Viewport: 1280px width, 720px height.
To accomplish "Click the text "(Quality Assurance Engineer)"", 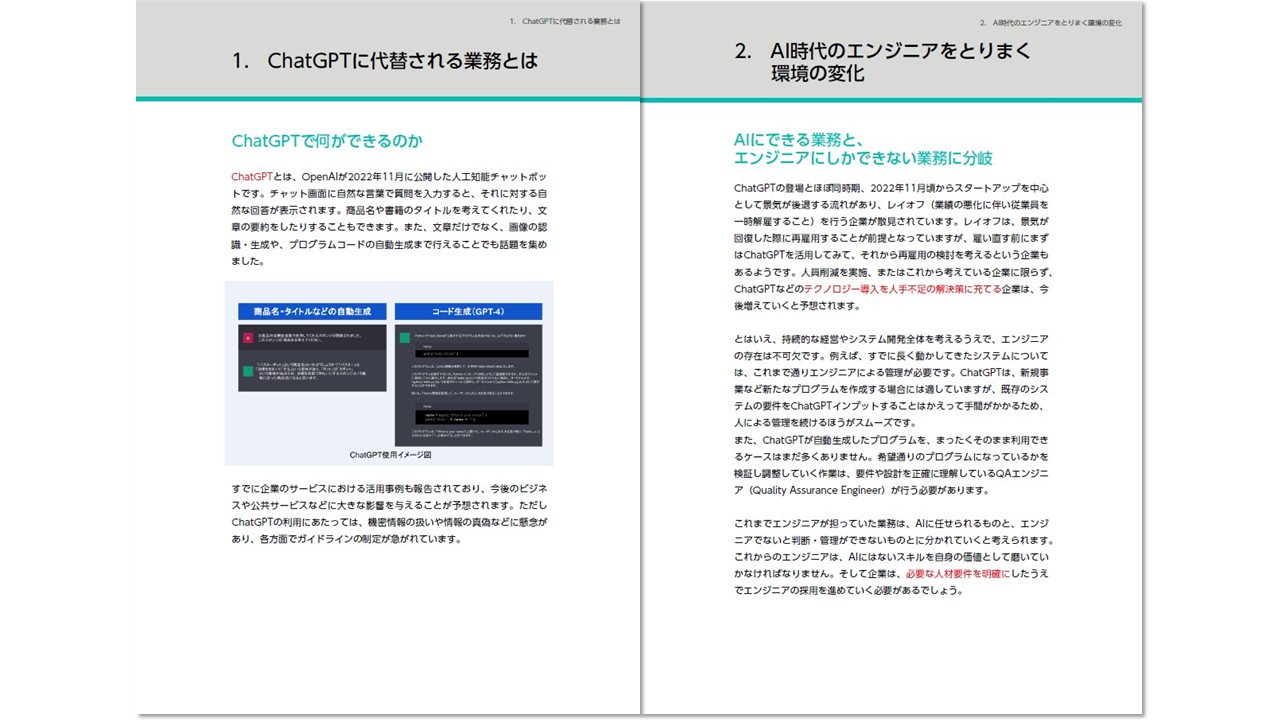I will (818, 491).
